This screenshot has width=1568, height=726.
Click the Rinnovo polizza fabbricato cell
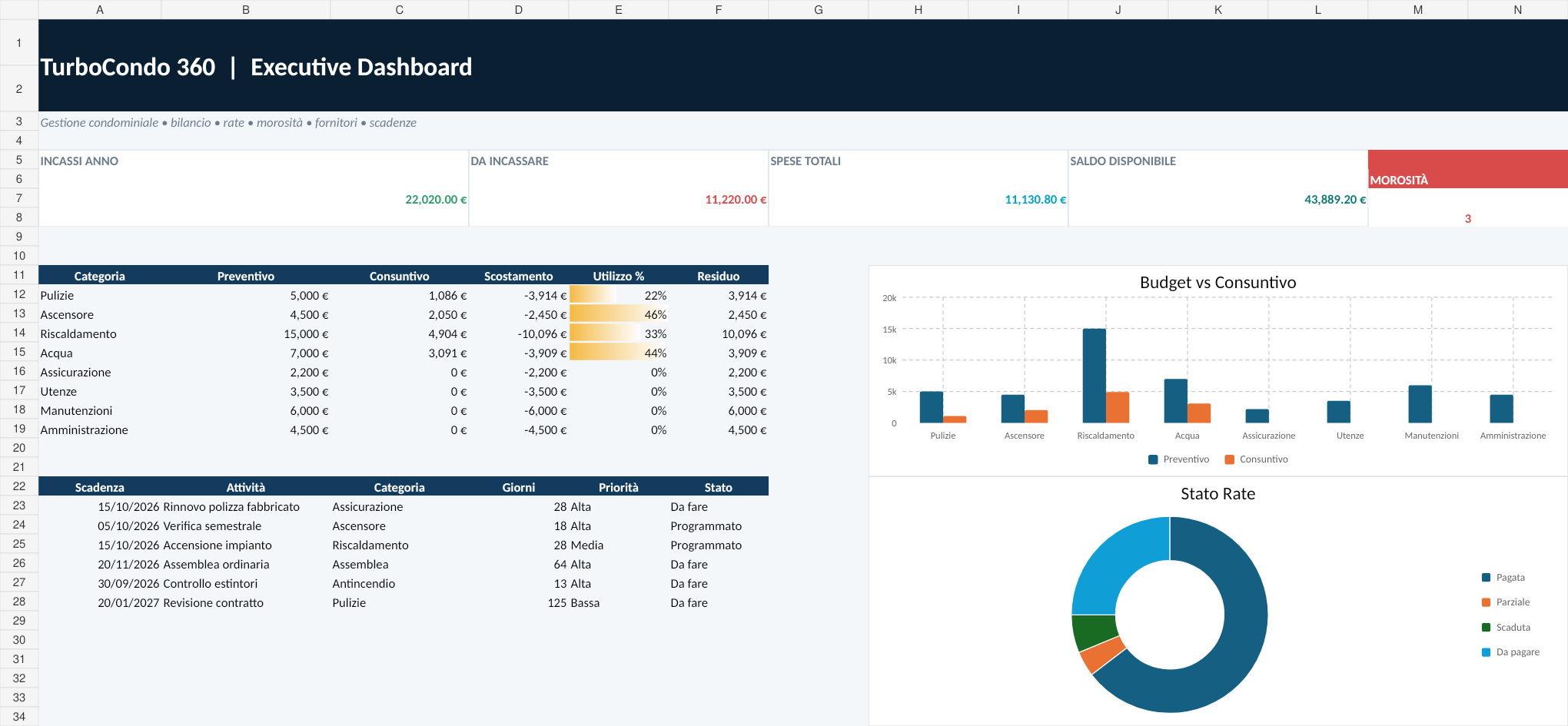[x=231, y=506]
